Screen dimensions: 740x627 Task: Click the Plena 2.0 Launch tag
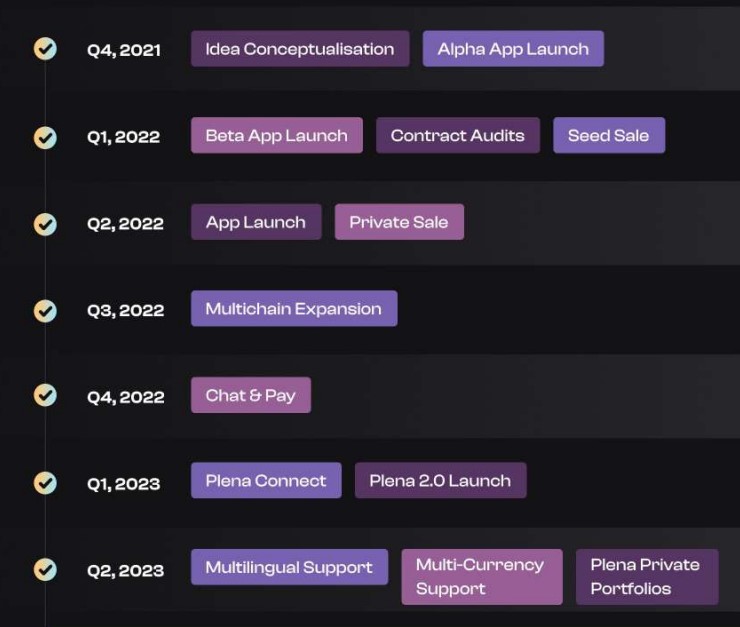tap(440, 481)
